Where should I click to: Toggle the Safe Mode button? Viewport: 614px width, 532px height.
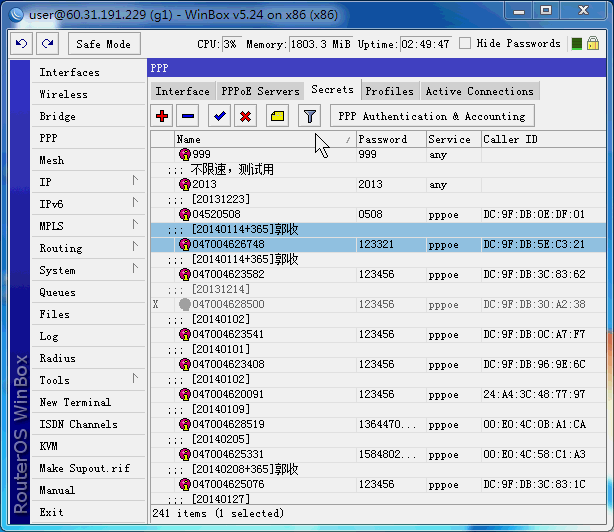tap(103, 44)
